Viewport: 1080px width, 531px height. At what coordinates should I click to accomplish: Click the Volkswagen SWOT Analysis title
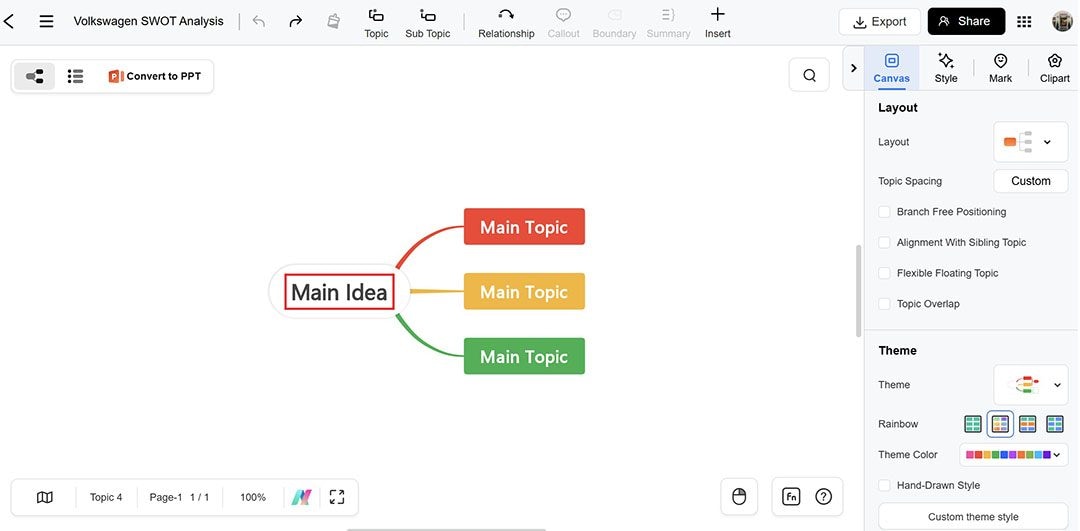[149, 21]
